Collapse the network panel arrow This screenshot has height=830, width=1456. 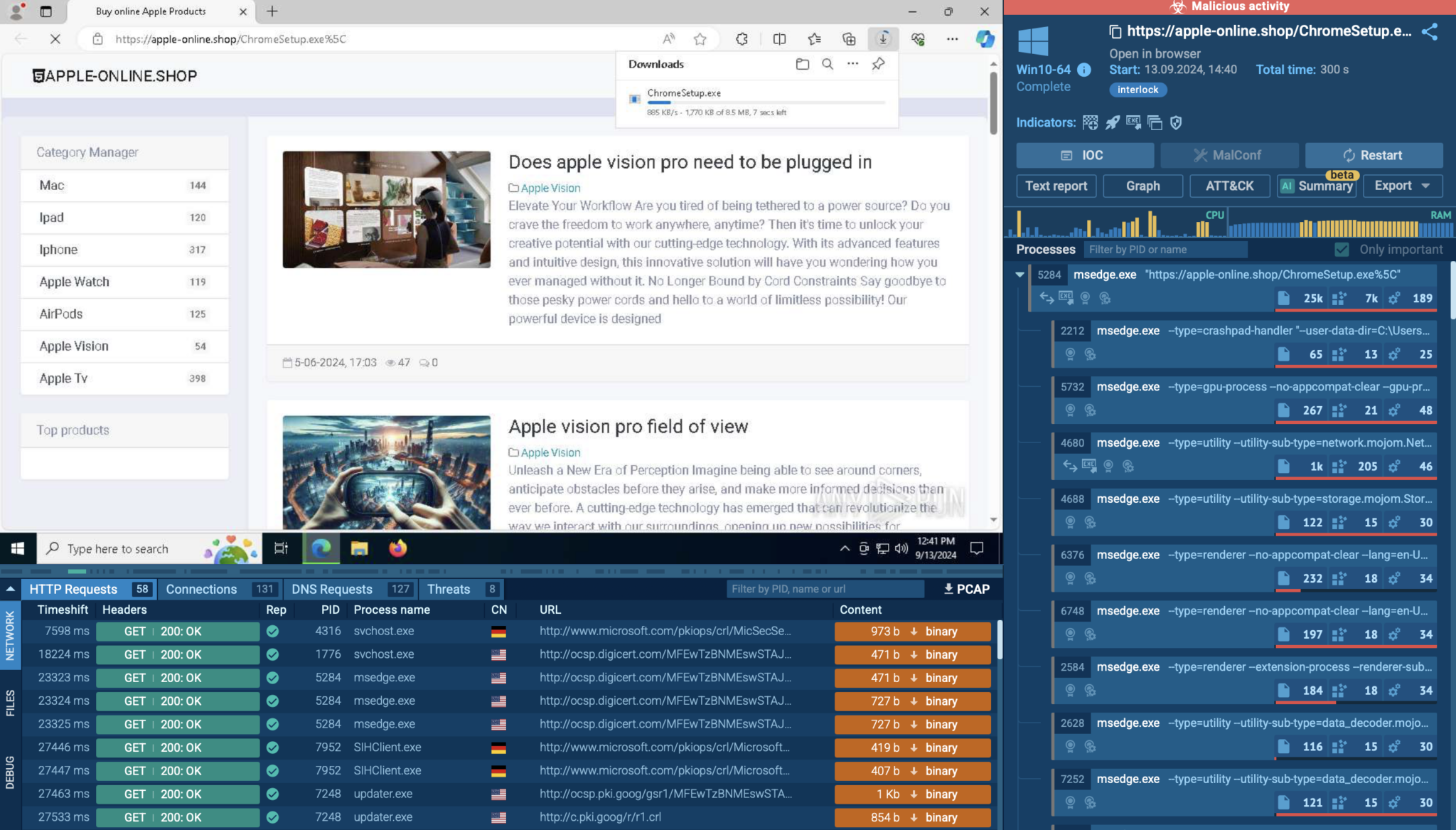point(10,589)
